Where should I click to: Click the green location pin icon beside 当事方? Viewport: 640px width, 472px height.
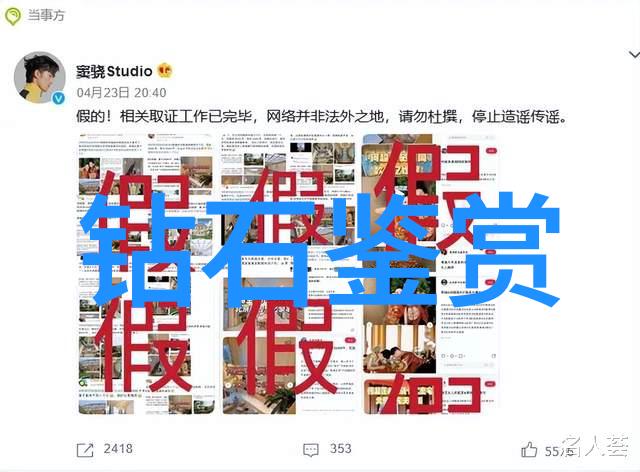coord(13,16)
